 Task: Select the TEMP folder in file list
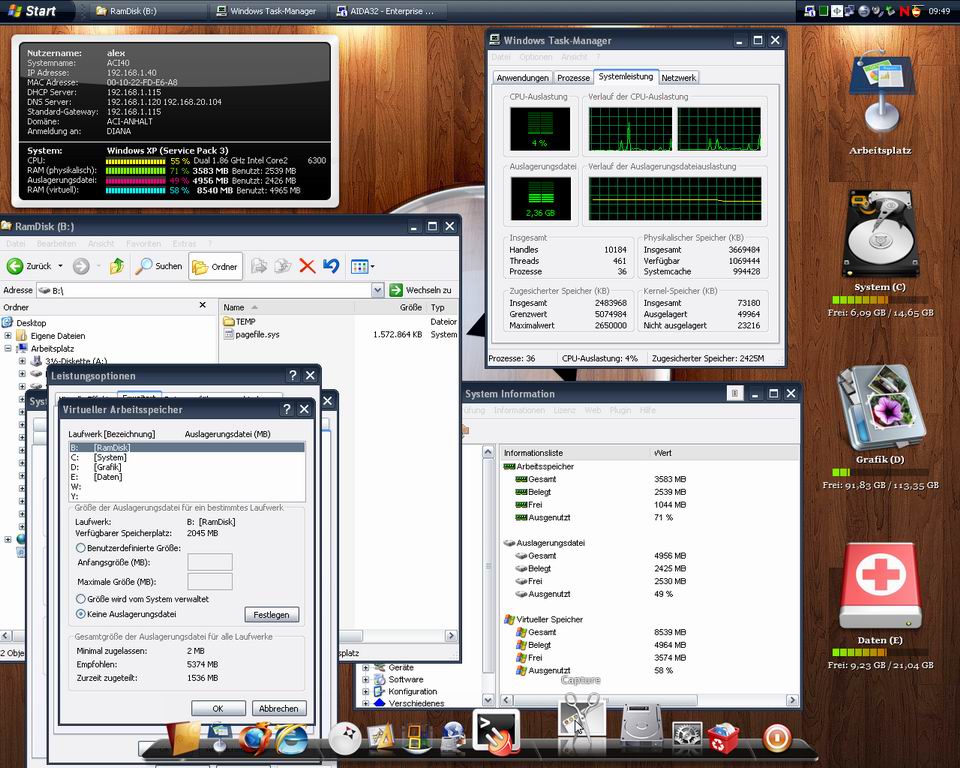point(245,322)
